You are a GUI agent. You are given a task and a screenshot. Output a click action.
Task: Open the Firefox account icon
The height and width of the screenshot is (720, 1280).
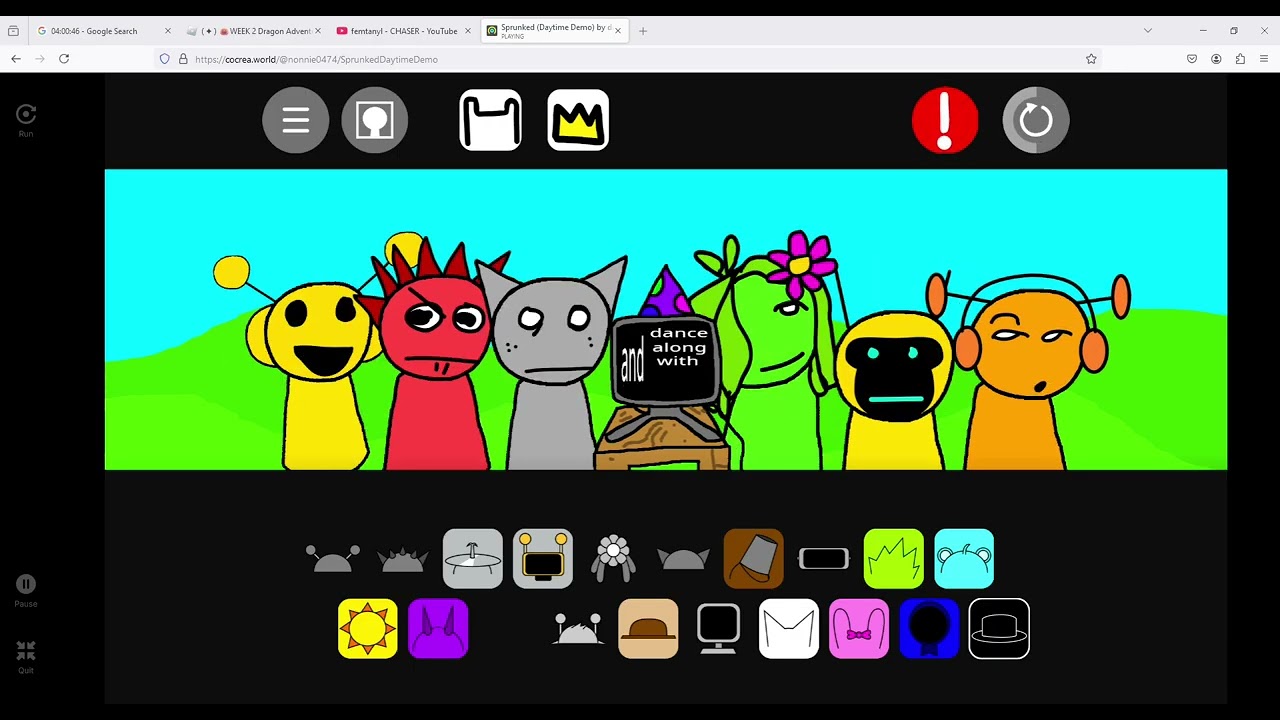[1216, 59]
